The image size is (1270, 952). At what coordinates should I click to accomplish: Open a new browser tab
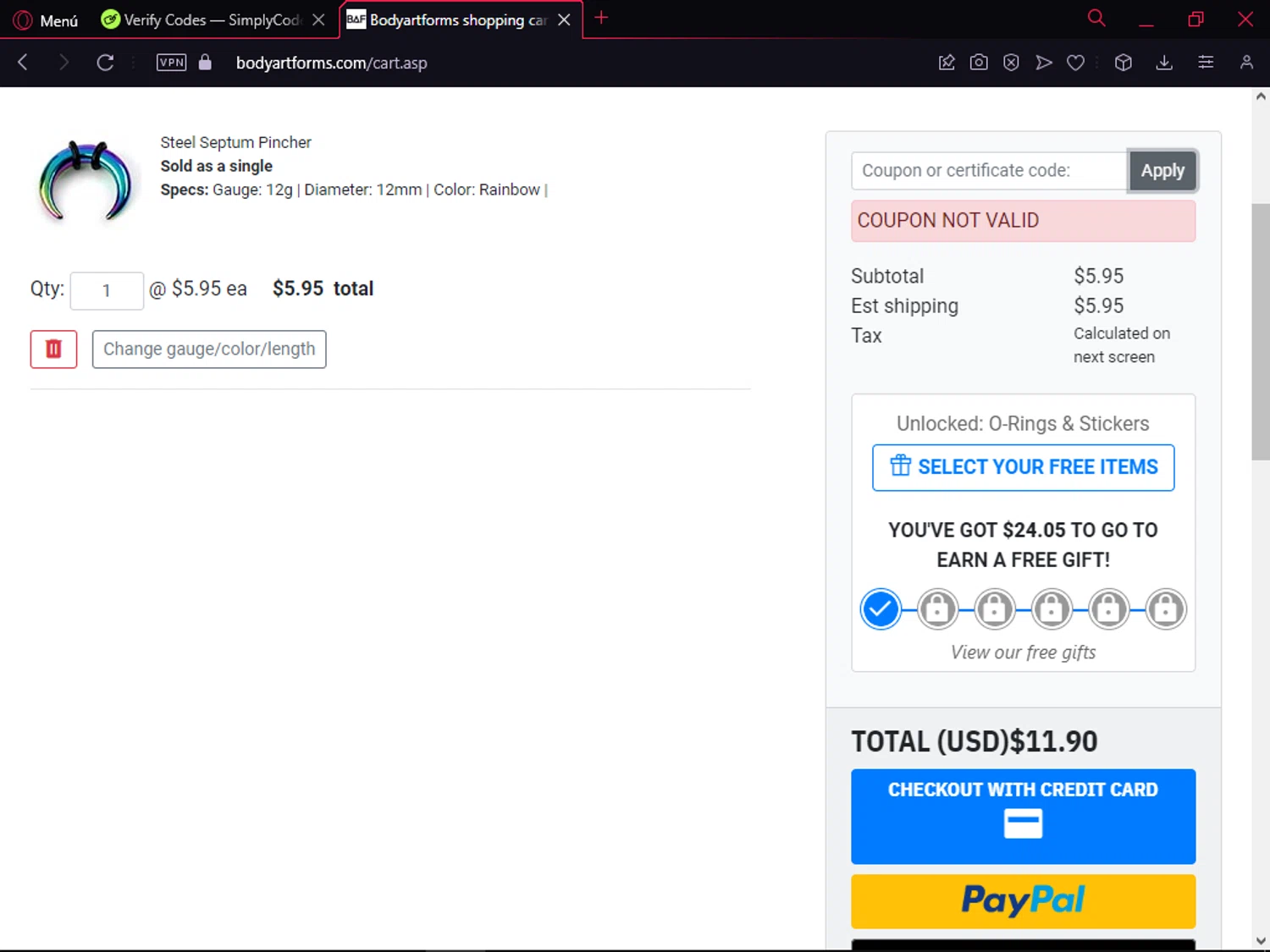click(x=601, y=18)
